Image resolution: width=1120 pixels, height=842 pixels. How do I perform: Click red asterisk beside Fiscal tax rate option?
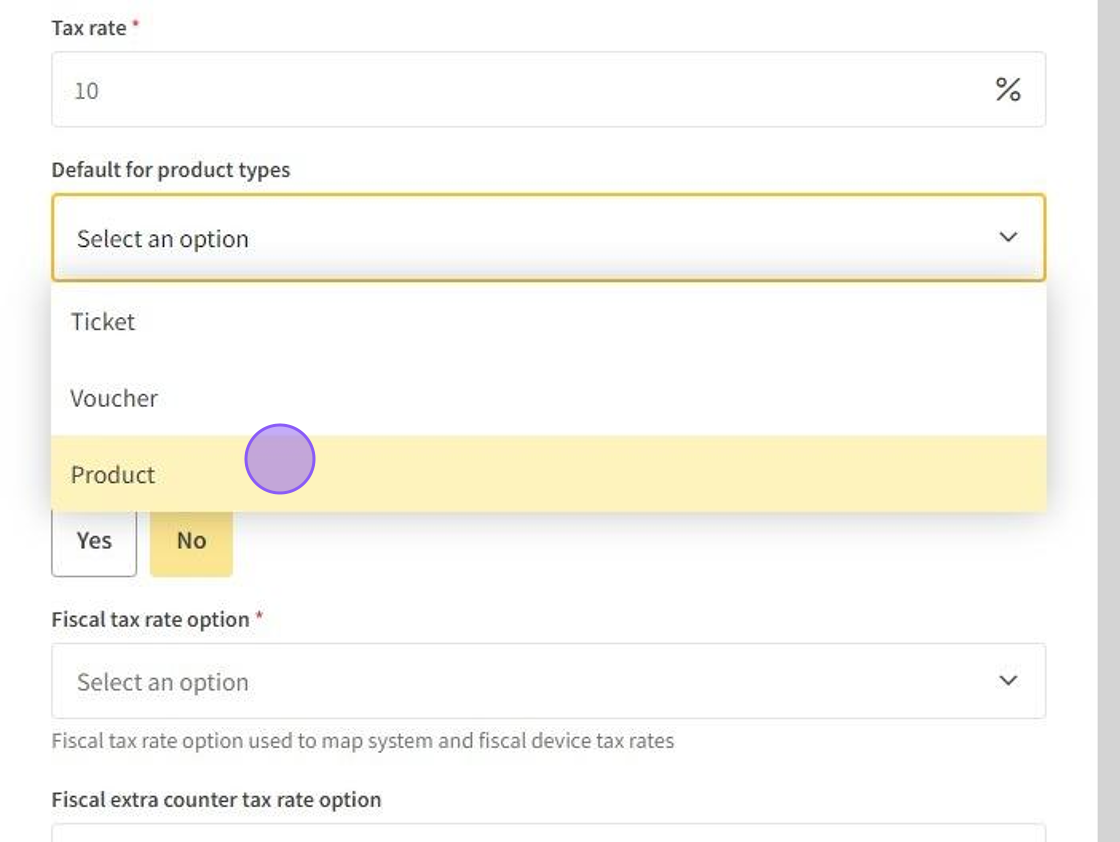(259, 618)
